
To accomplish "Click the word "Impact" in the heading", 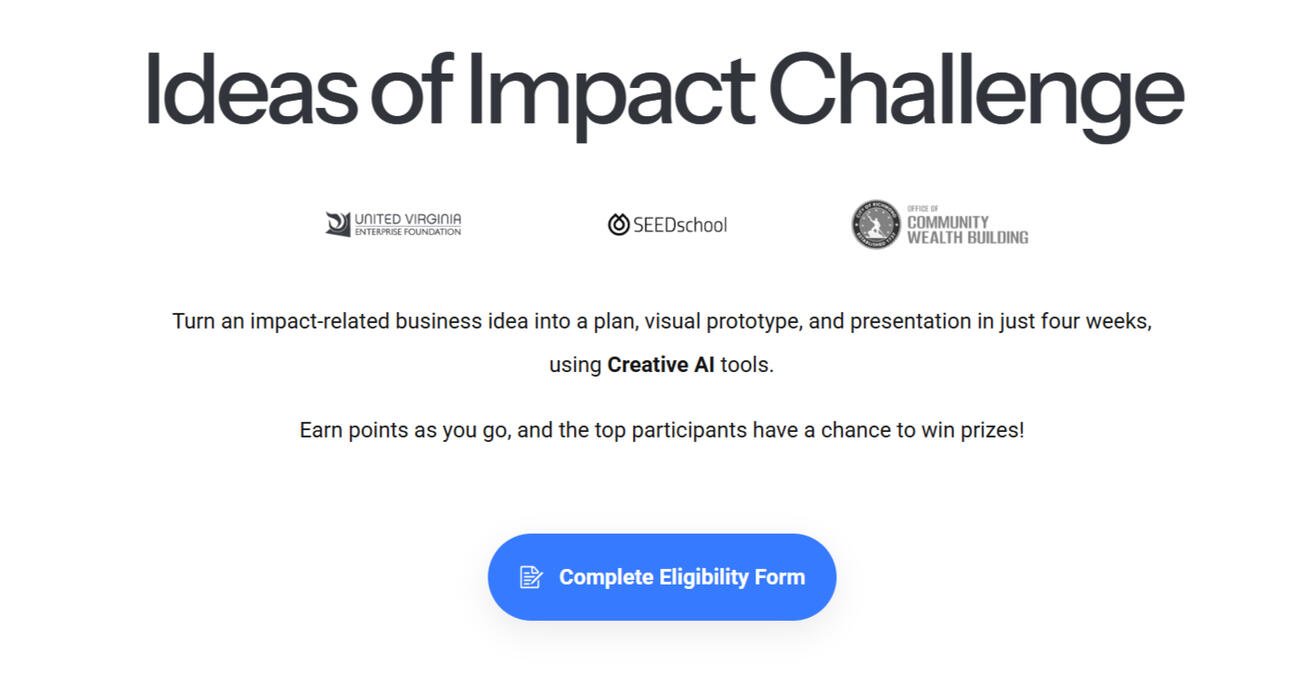I will pos(610,92).
